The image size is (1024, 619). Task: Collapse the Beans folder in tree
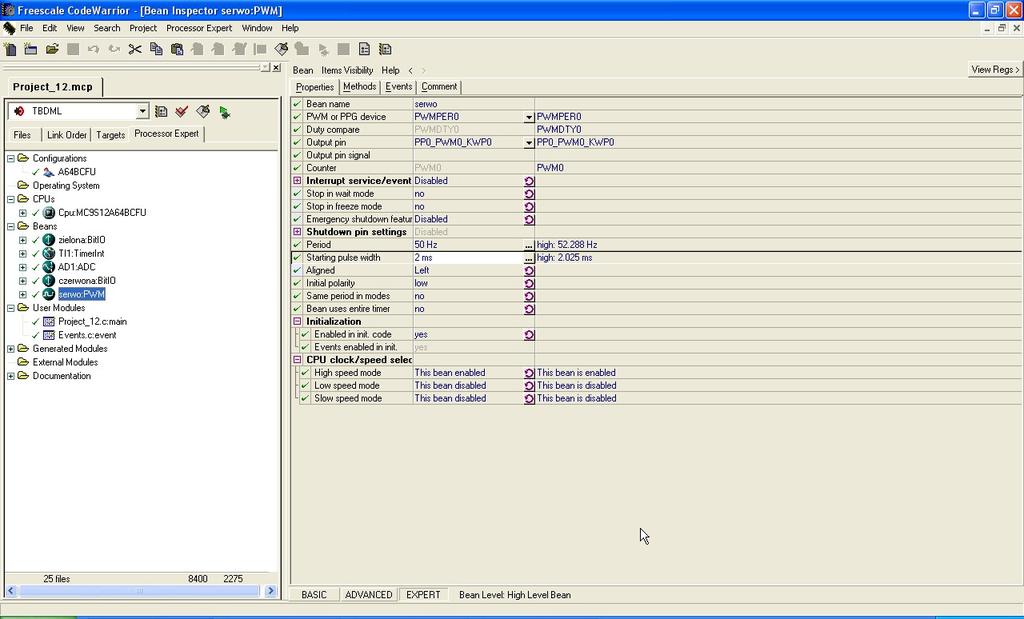click(x=10, y=227)
